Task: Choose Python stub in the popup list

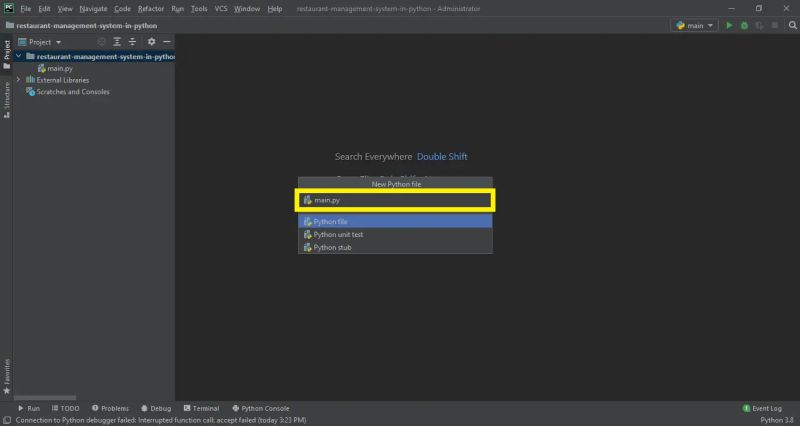Action: tap(395, 247)
